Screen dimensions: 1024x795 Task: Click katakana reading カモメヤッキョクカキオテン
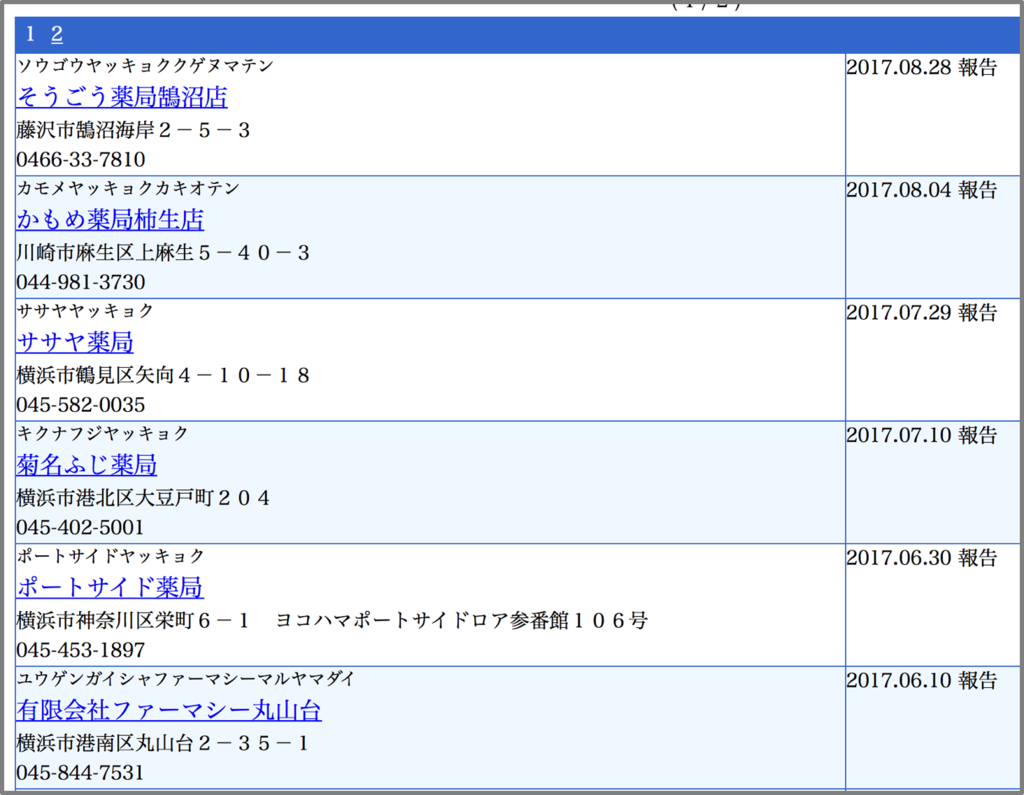(x=129, y=189)
